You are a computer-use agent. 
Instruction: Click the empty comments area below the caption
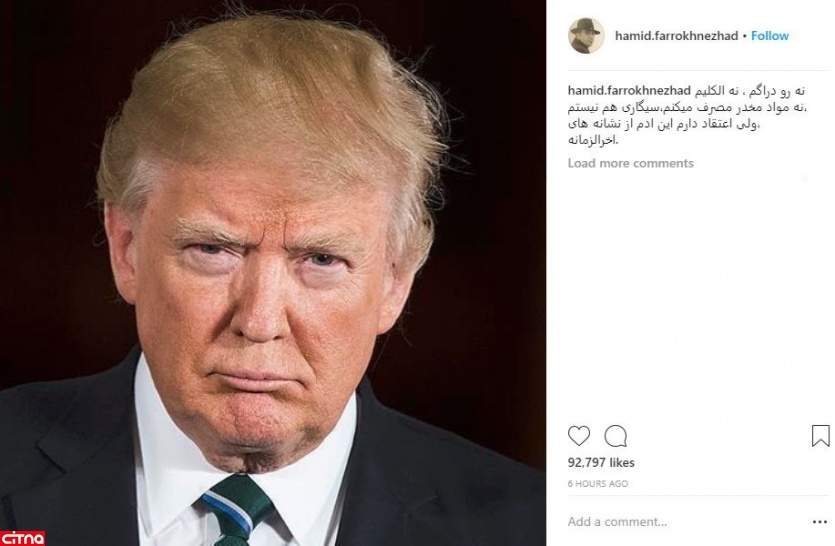pyautogui.click(x=698, y=293)
